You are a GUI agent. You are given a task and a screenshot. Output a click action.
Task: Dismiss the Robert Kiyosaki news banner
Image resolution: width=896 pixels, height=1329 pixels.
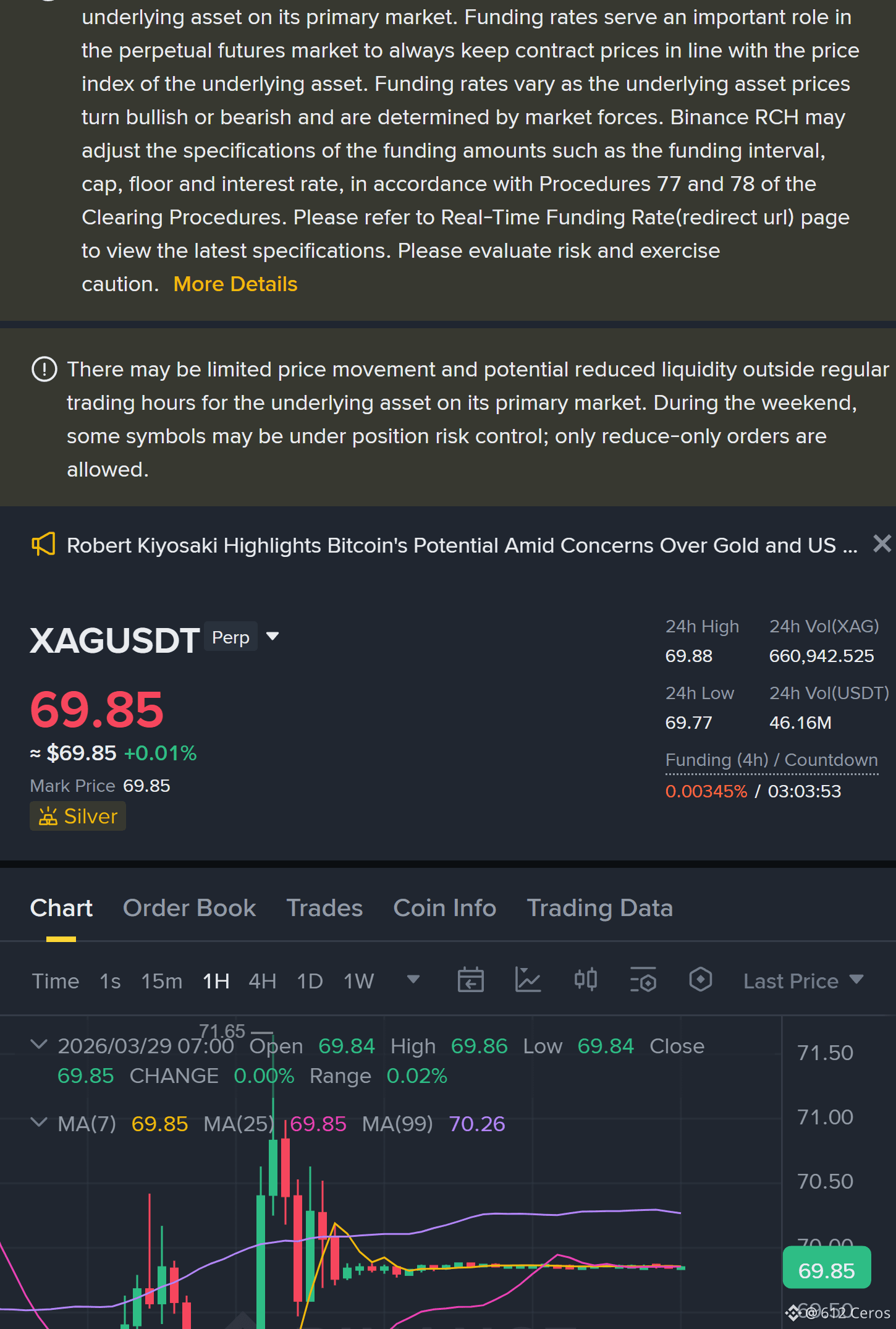tap(882, 543)
